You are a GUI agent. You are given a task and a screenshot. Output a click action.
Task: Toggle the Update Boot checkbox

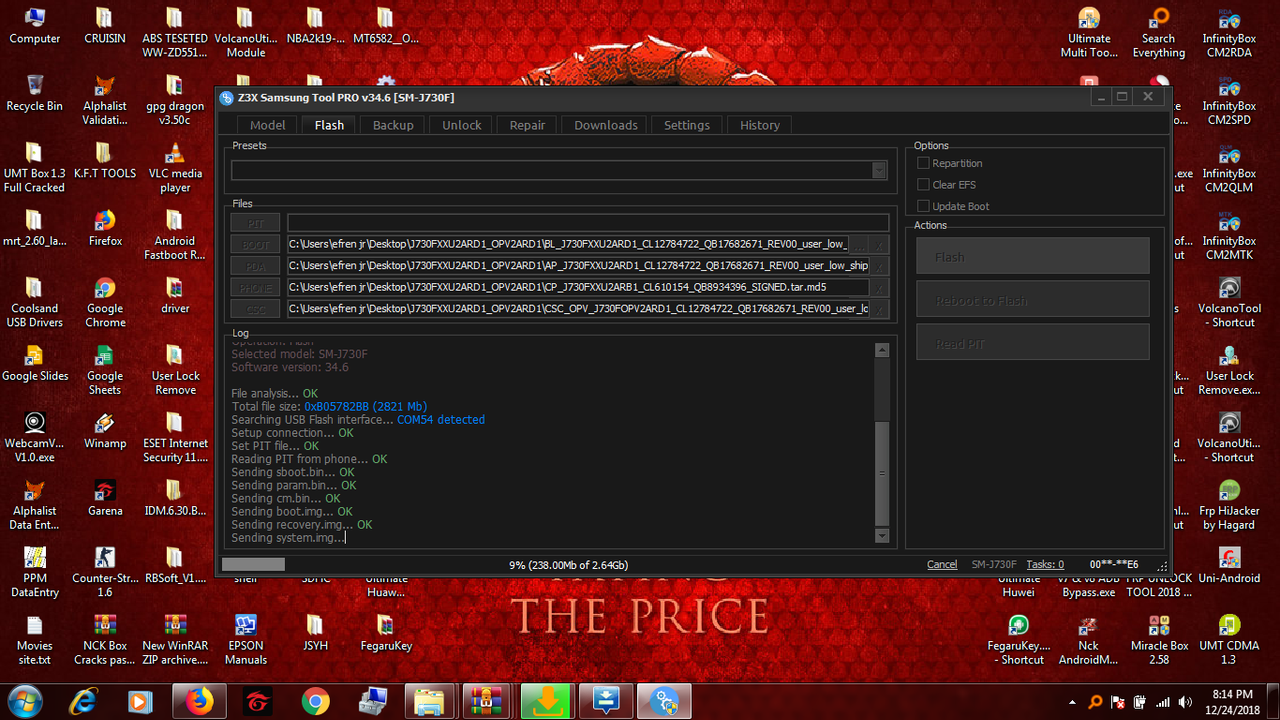tap(924, 206)
